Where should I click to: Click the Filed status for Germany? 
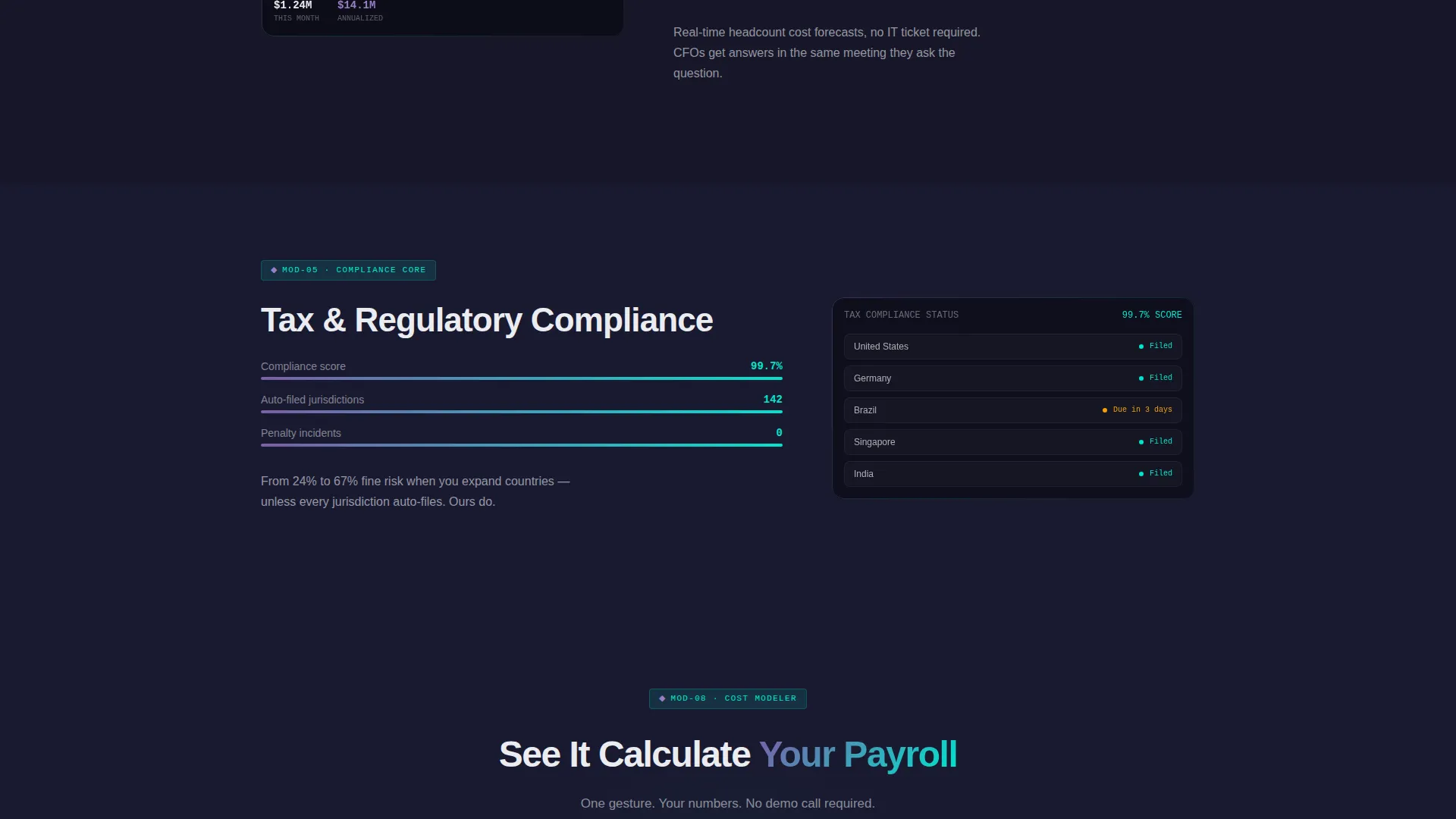(x=1160, y=378)
